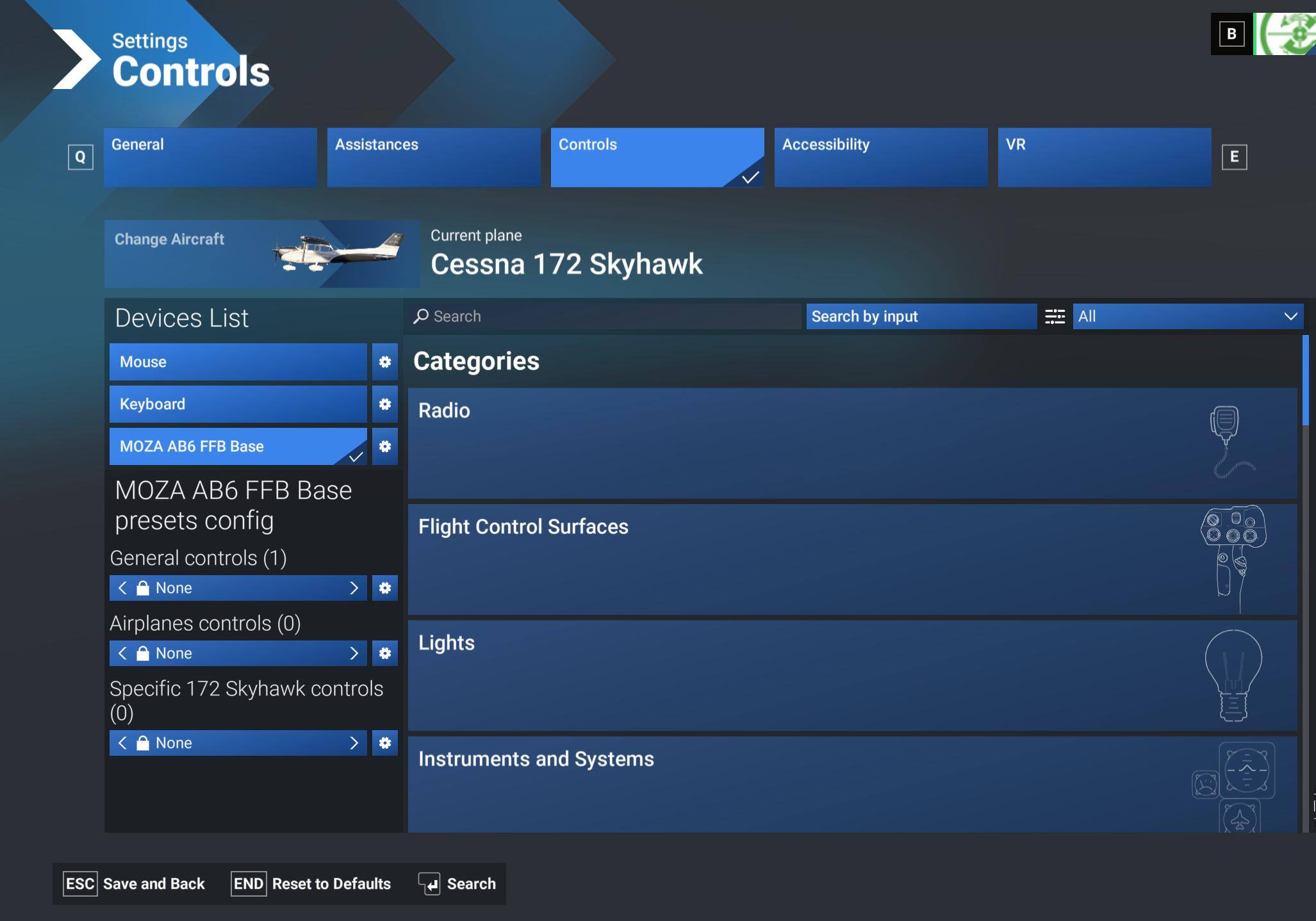The width and height of the screenshot is (1316, 921).
Task: Click lock icon on Airplanes controls preset
Action: tap(143, 653)
